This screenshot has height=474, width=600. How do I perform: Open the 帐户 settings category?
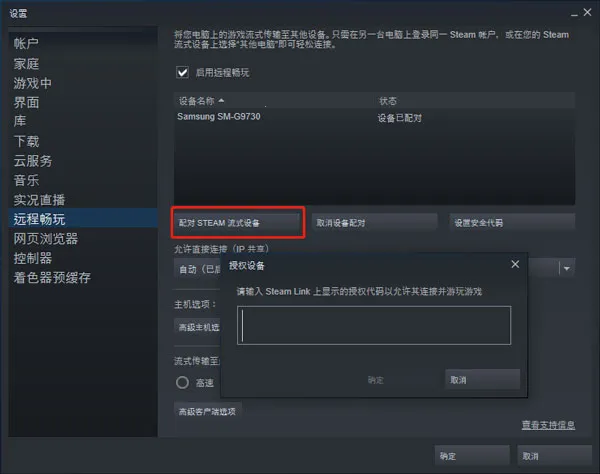(x=26, y=43)
